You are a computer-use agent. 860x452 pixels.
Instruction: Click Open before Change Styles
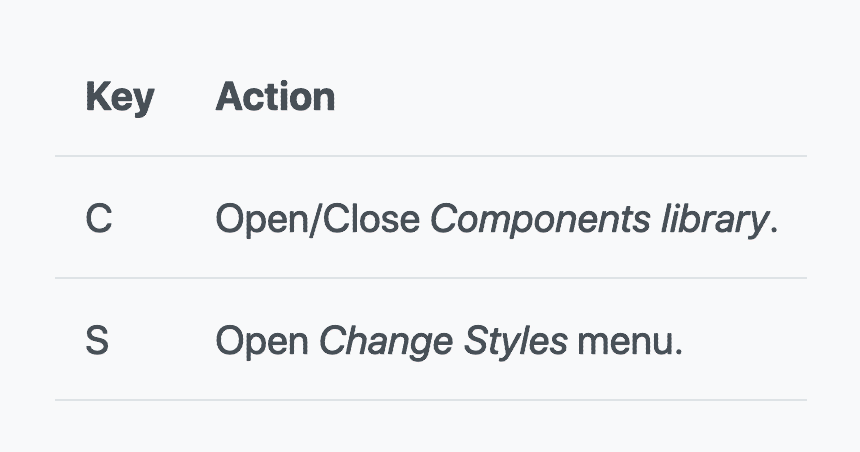tap(262, 342)
